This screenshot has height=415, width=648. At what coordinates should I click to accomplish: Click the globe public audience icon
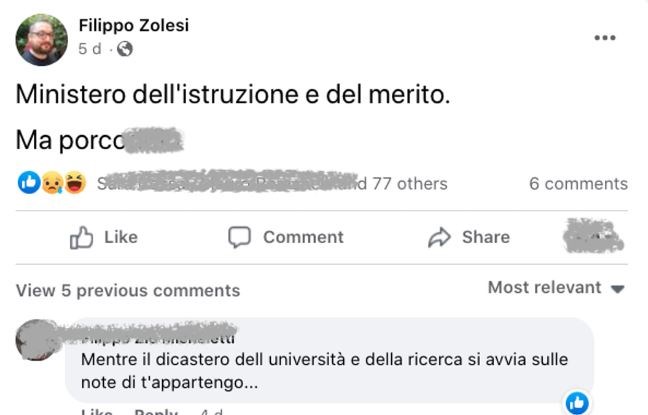[125, 48]
